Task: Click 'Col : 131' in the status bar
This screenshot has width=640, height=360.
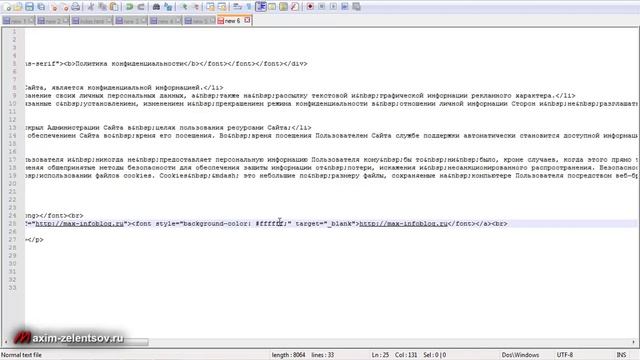Action: point(406,355)
